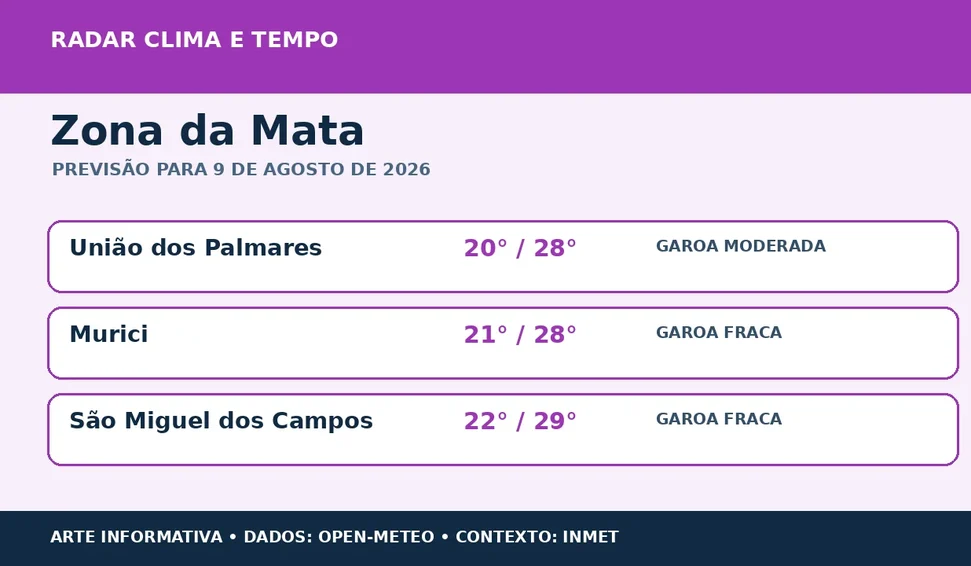
Task: Click the União dos Palmares city name
Action: (x=196, y=248)
